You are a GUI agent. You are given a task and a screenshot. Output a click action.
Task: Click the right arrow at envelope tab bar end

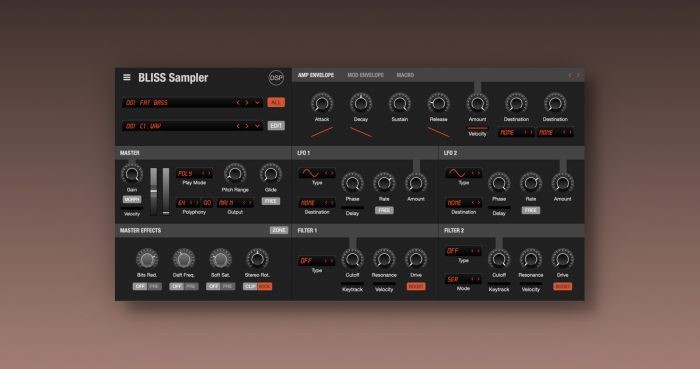point(578,75)
